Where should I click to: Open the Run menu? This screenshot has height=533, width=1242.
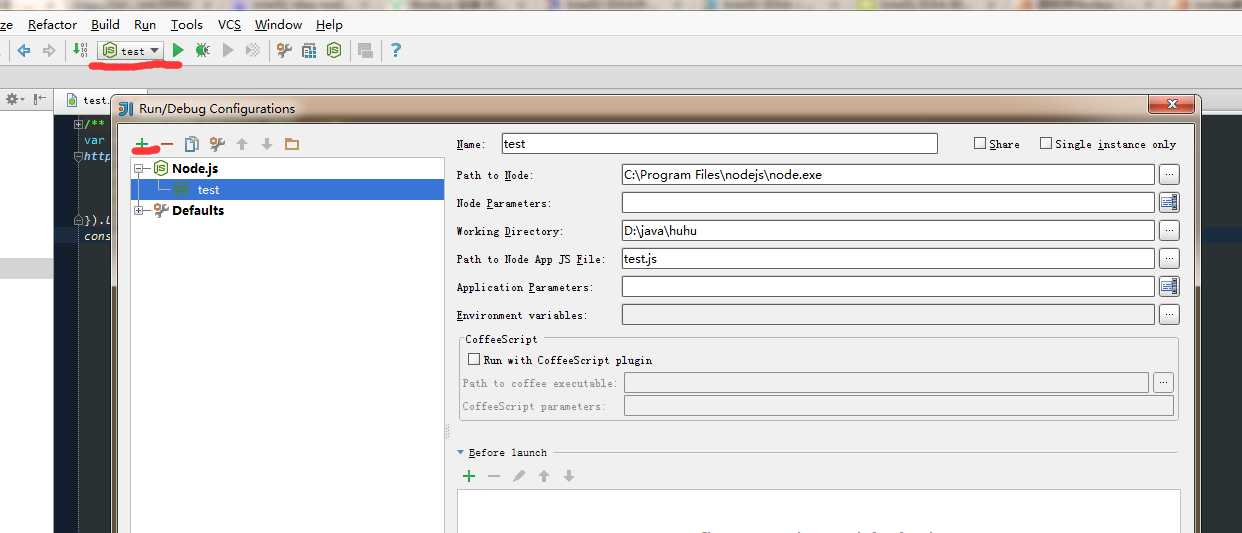pos(145,24)
